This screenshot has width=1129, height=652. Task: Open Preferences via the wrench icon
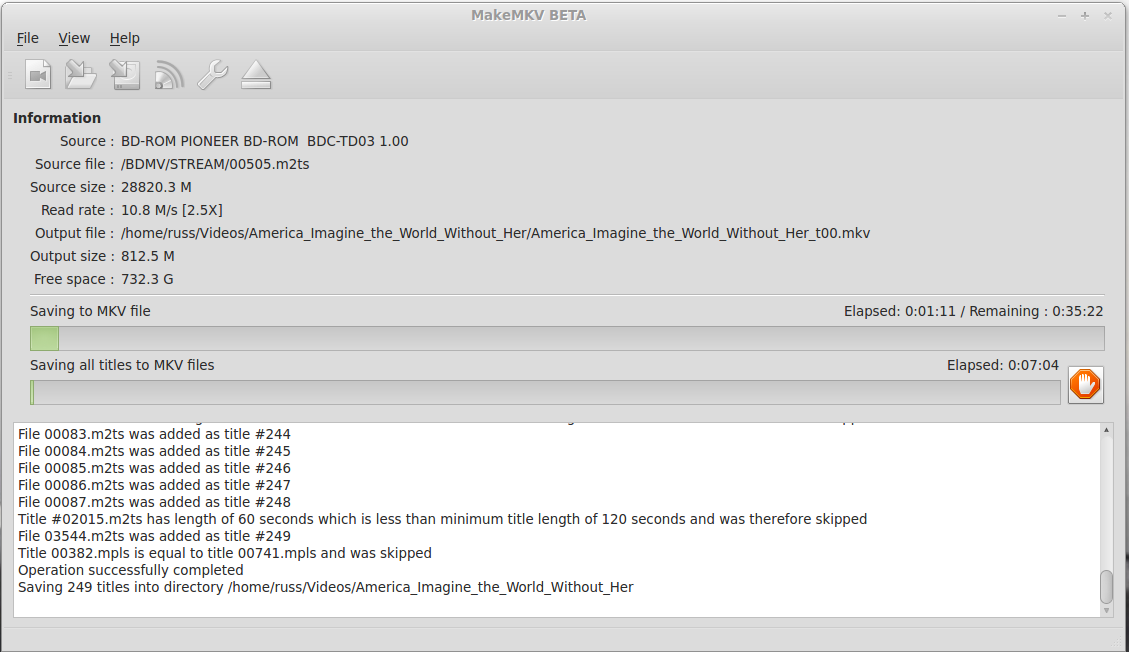212,74
